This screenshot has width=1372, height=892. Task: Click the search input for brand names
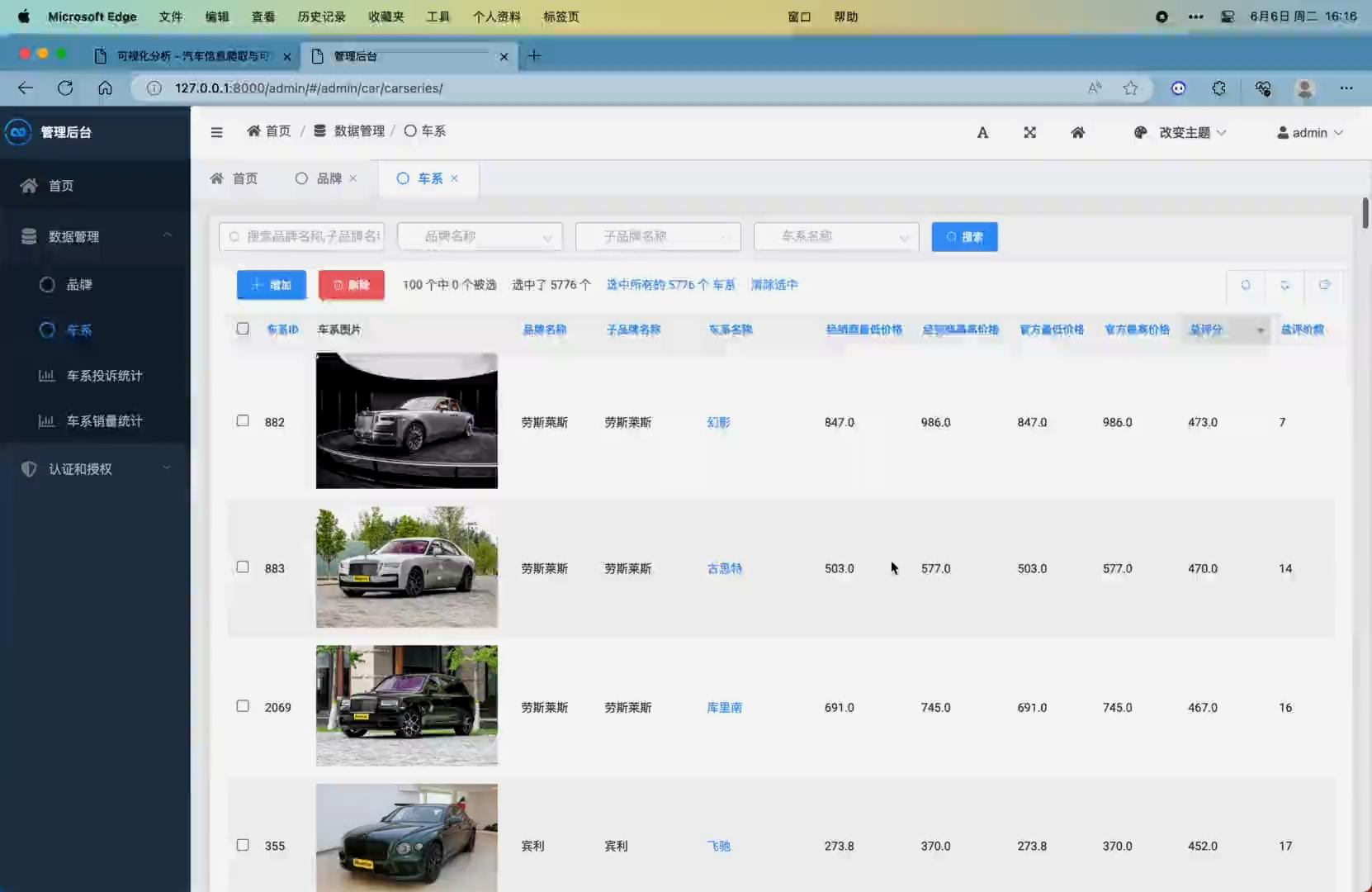click(301, 237)
